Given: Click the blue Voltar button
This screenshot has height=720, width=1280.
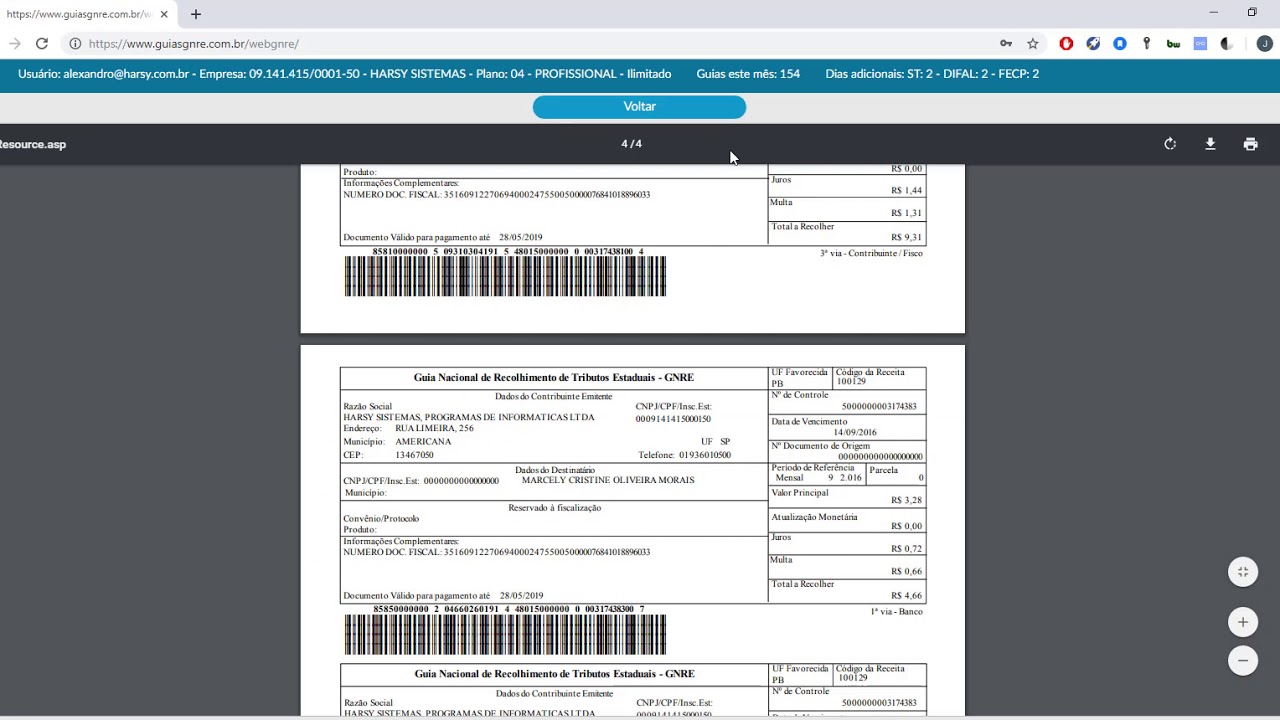Looking at the screenshot, I should coord(639,107).
